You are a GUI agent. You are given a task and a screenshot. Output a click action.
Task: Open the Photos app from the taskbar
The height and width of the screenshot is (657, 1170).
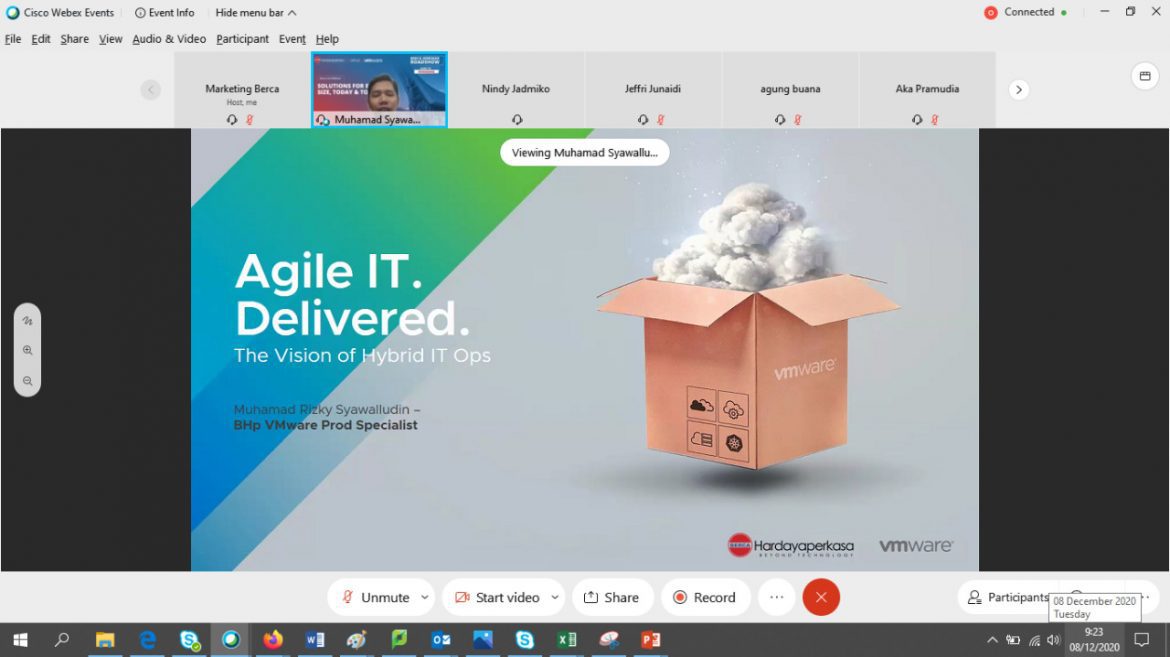click(483, 640)
